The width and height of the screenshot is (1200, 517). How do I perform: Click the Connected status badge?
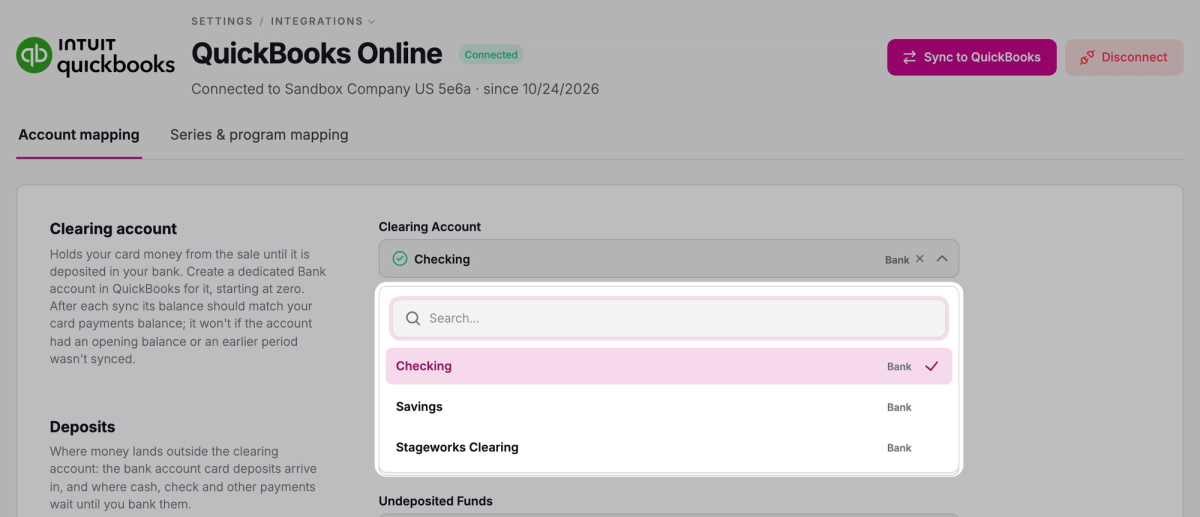(x=491, y=55)
